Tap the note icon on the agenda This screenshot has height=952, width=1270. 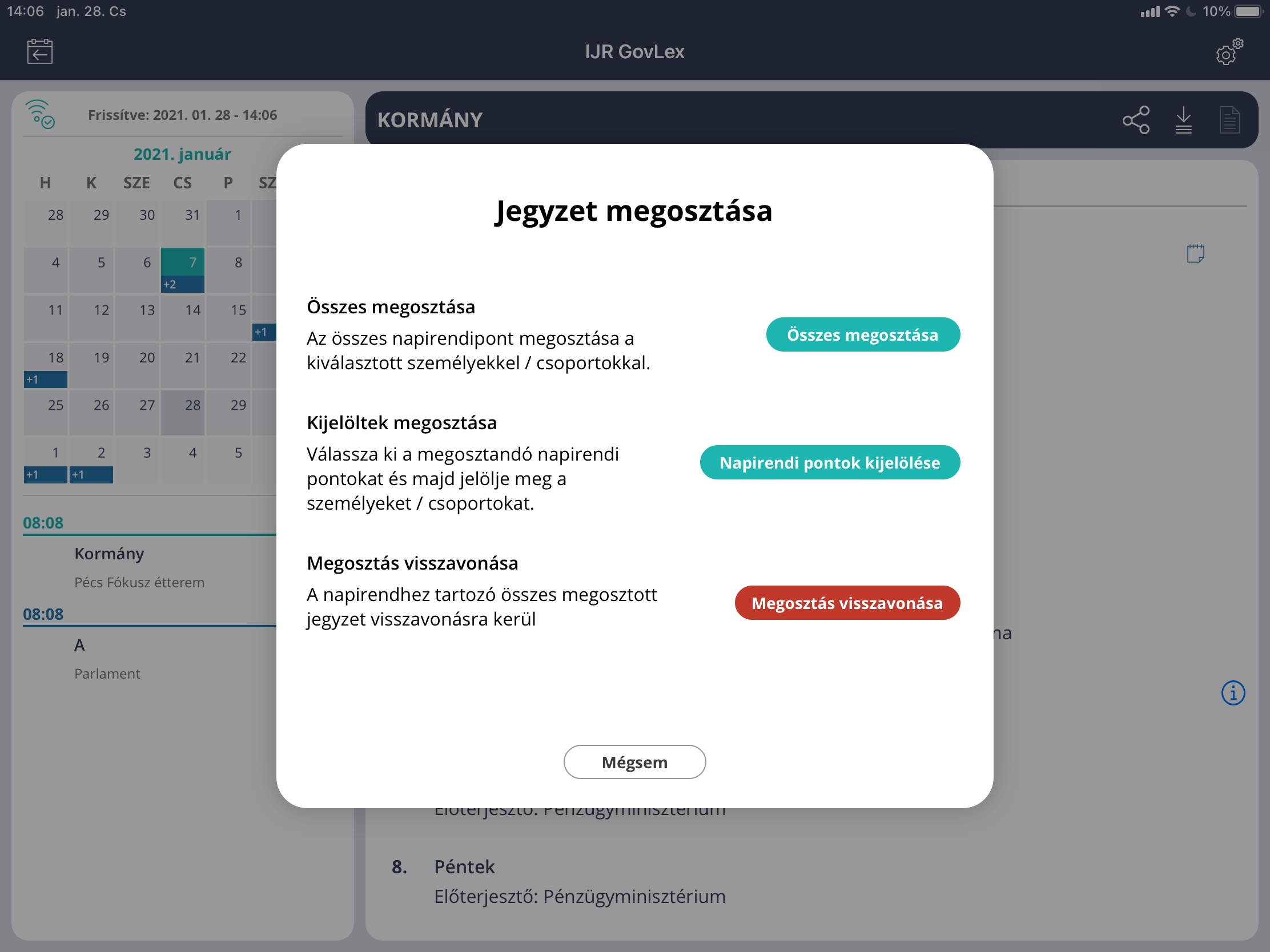coord(1195,253)
